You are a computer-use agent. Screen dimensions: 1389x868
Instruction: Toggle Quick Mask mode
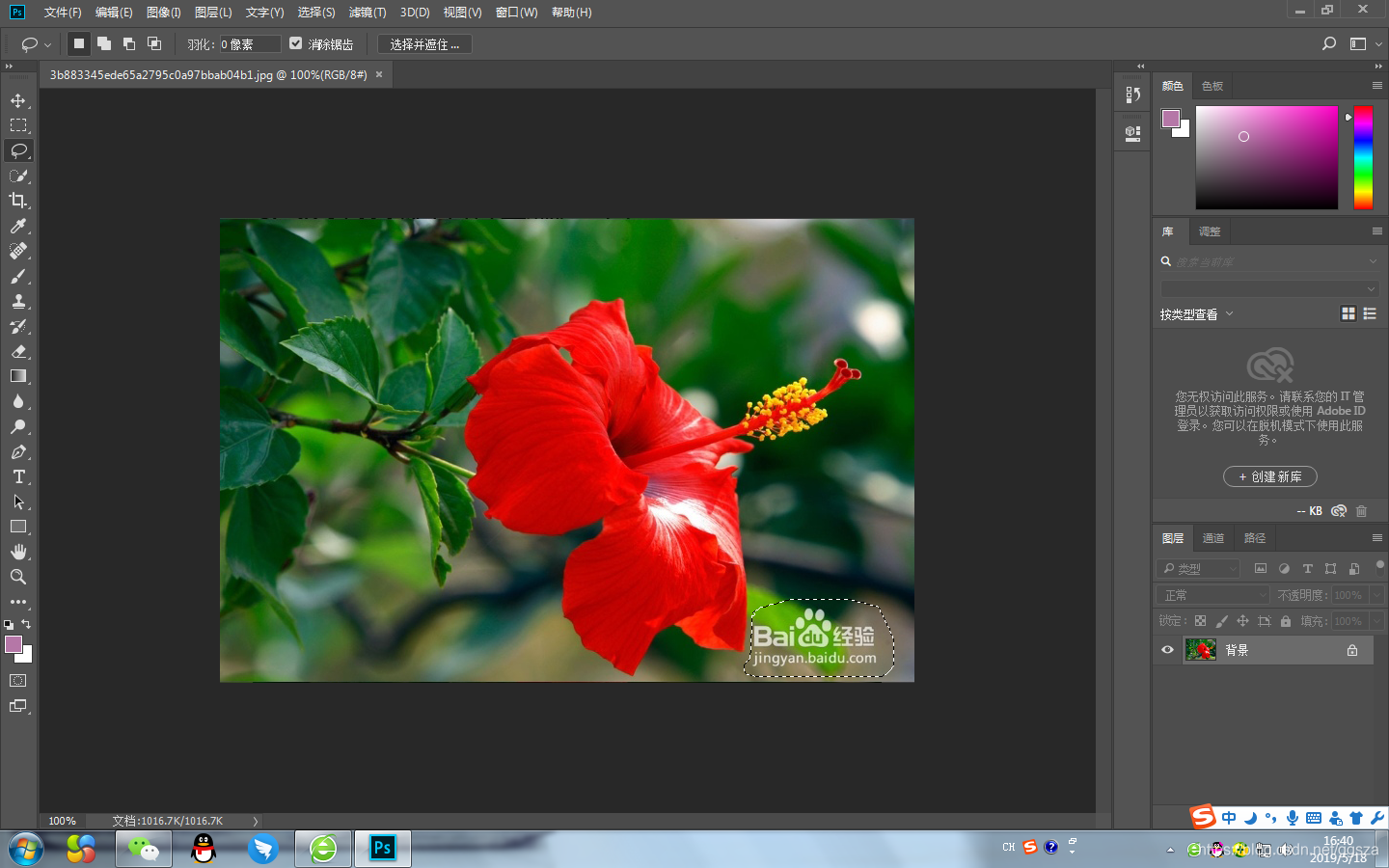tap(18, 680)
